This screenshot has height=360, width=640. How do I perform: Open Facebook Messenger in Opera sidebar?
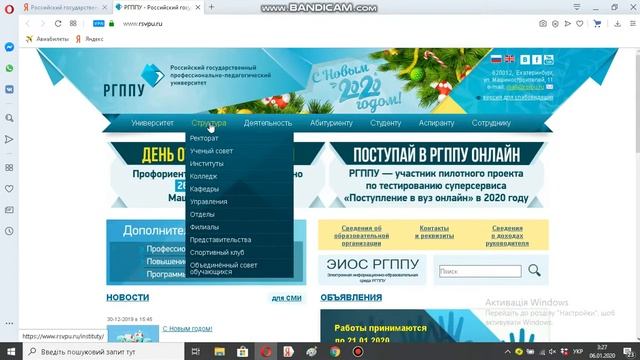(9, 47)
